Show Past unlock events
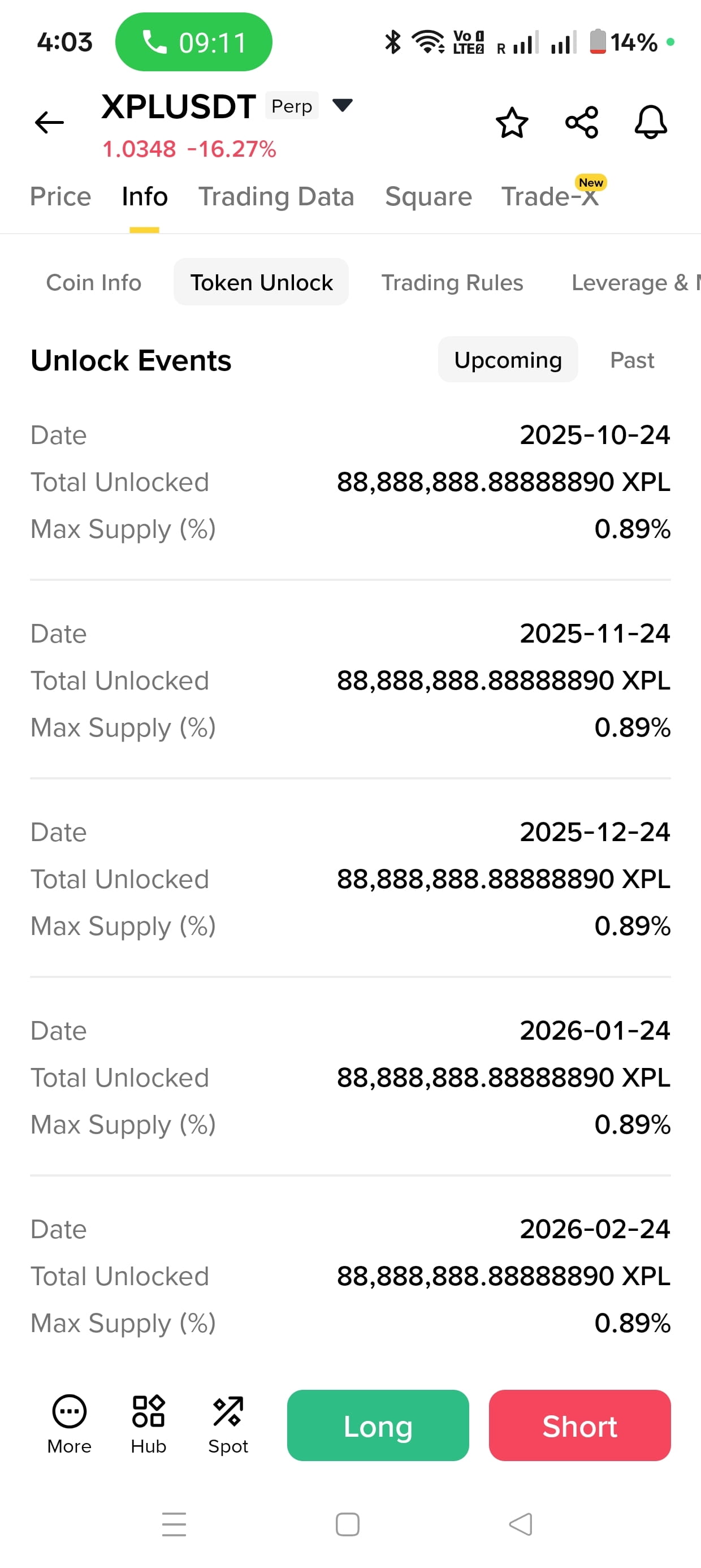Image resolution: width=701 pixels, height=1568 pixels. click(631, 360)
